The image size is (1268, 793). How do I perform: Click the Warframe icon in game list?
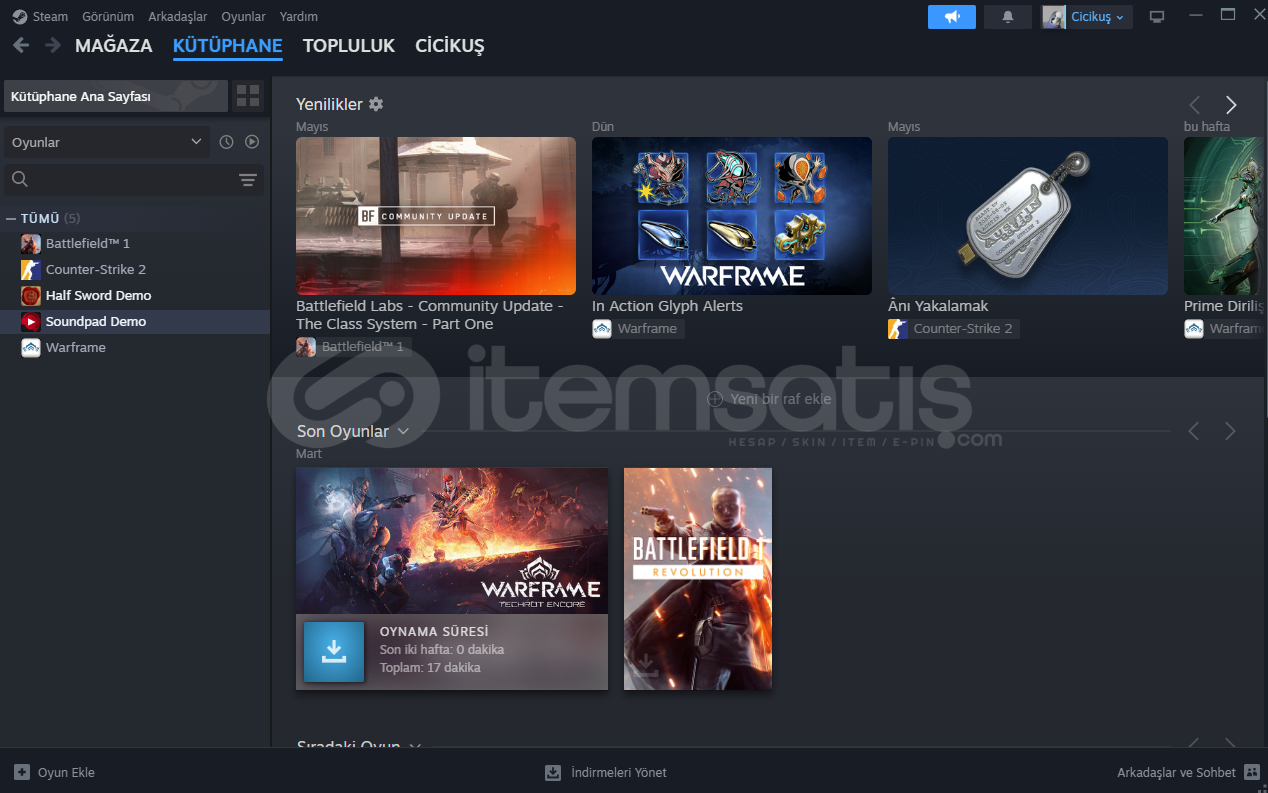pyautogui.click(x=30, y=347)
